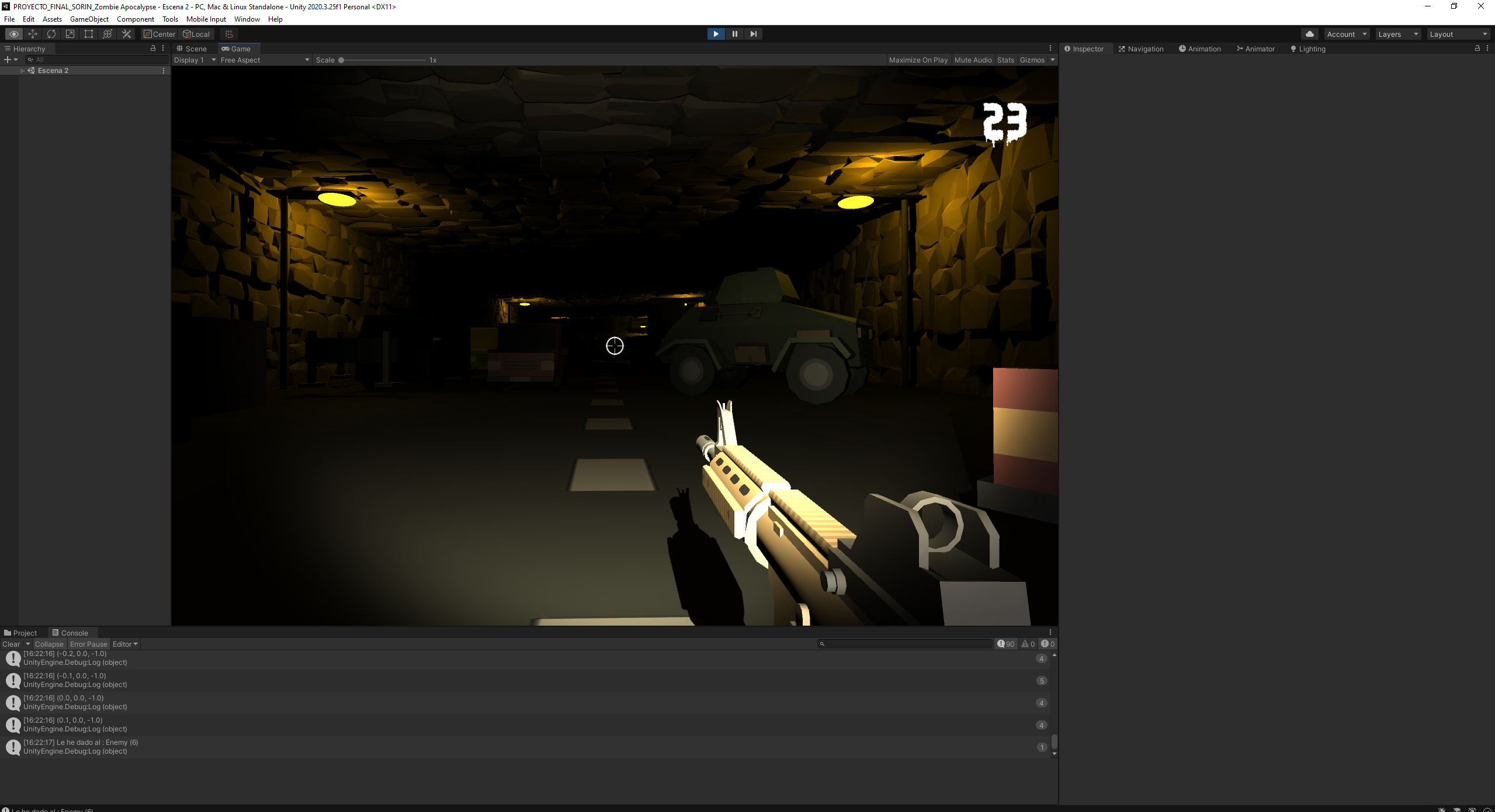Select the Scale tool
The width and height of the screenshot is (1495, 812).
pos(70,34)
